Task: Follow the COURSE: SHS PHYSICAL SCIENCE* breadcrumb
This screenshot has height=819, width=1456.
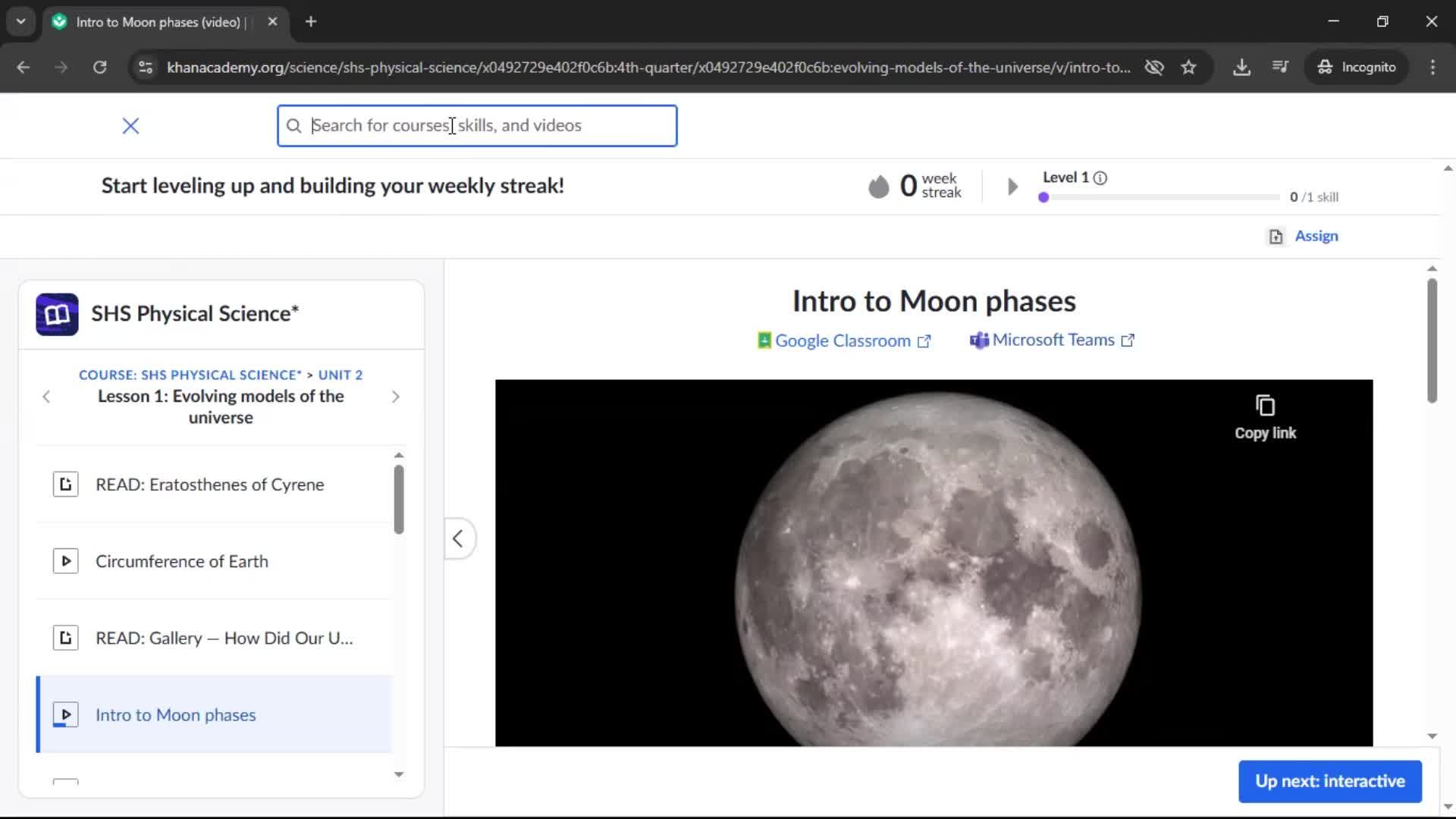Action: point(190,375)
